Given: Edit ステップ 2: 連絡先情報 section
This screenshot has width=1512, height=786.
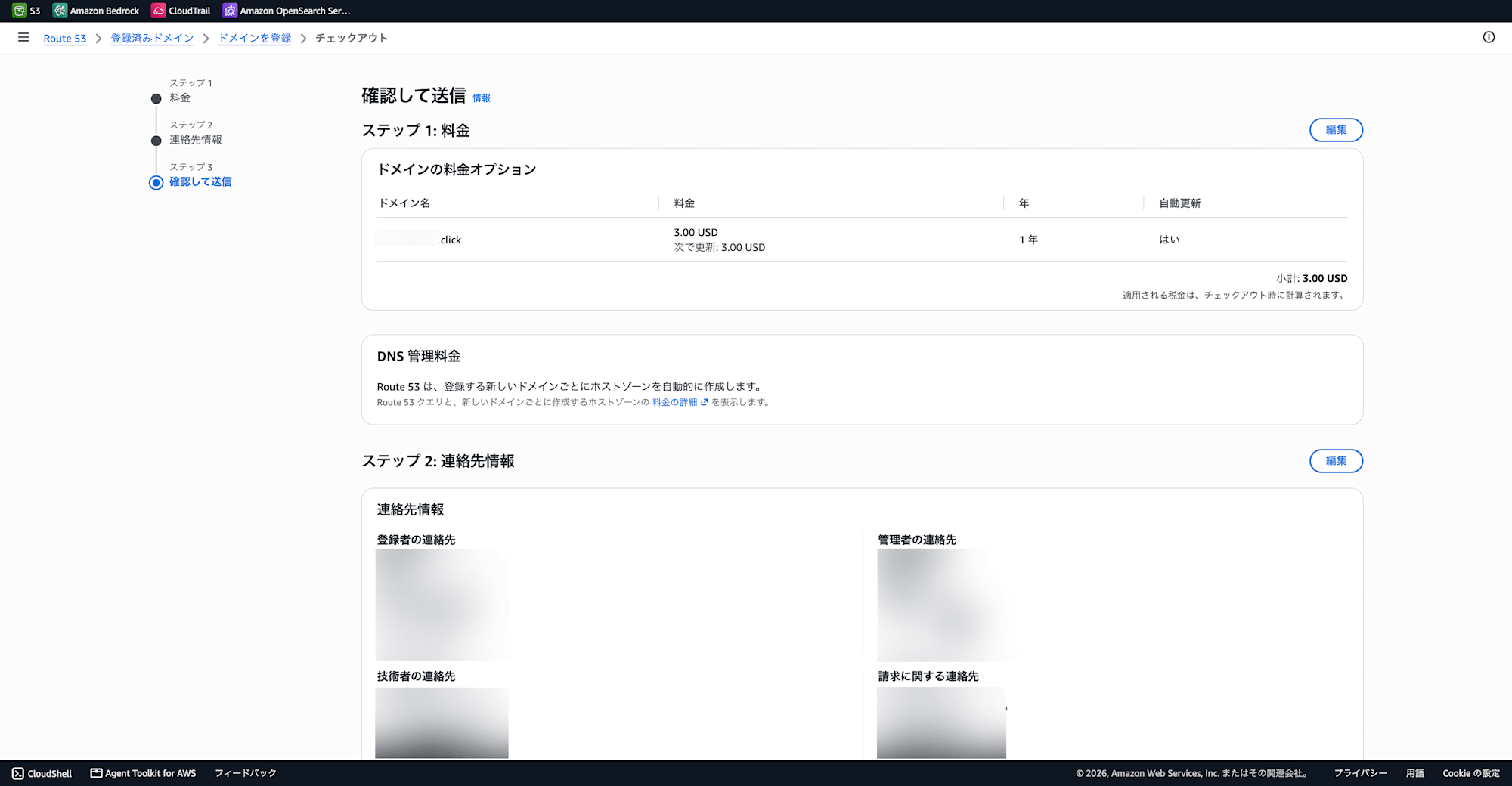Looking at the screenshot, I should (1336, 461).
